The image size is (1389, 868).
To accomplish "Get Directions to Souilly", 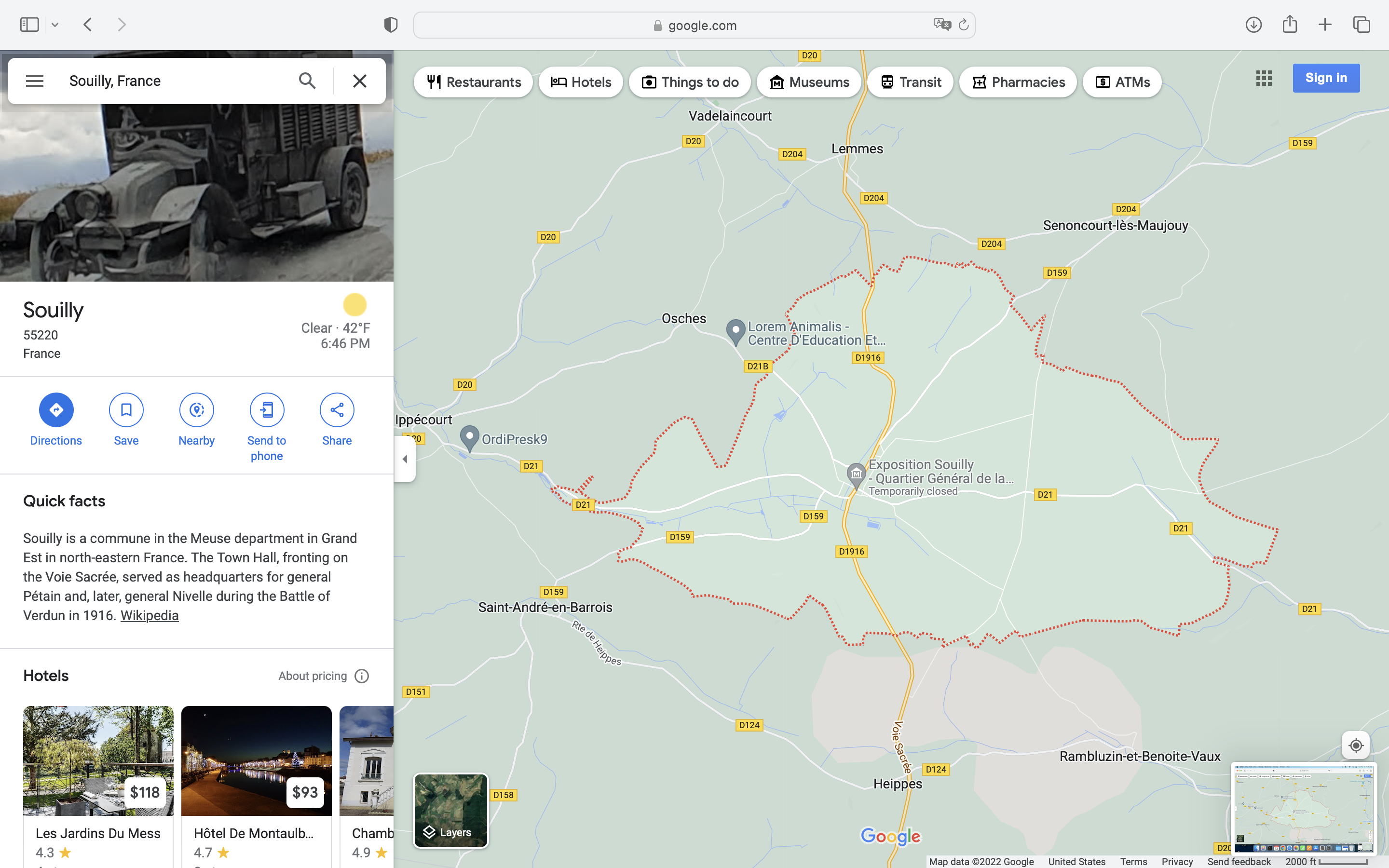I will tap(55, 410).
